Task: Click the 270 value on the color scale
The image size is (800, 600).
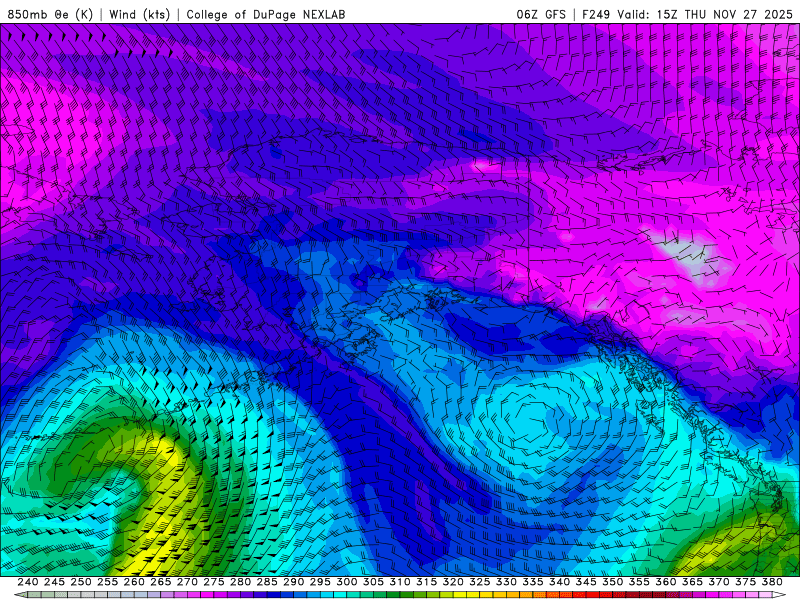Action: click(x=187, y=582)
